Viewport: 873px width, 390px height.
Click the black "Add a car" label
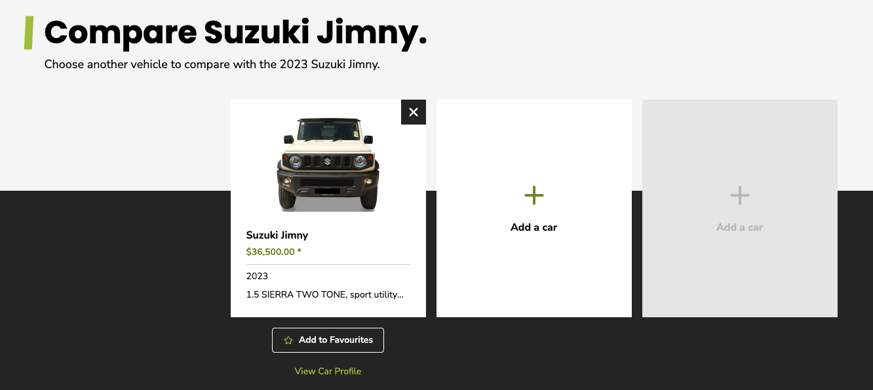point(533,227)
